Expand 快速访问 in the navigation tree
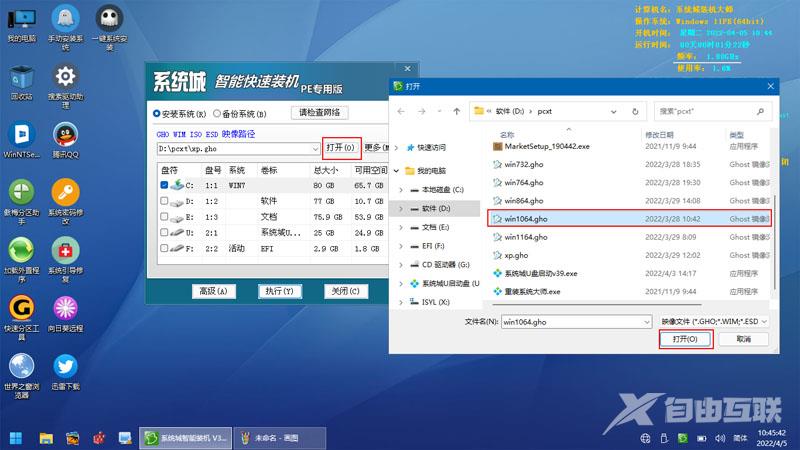 (397, 147)
